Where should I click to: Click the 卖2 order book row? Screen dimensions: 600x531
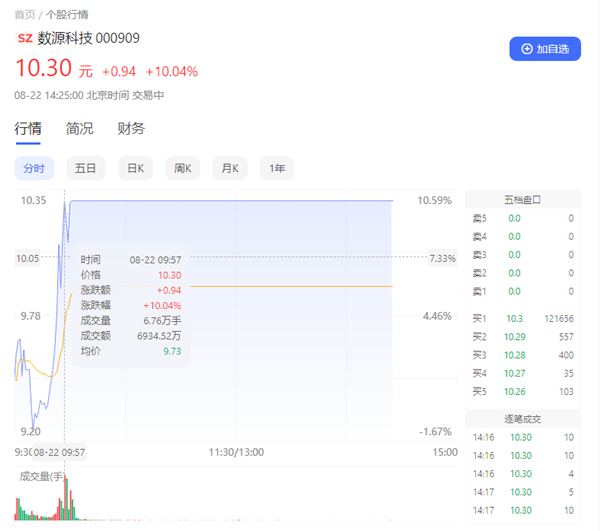click(x=523, y=273)
